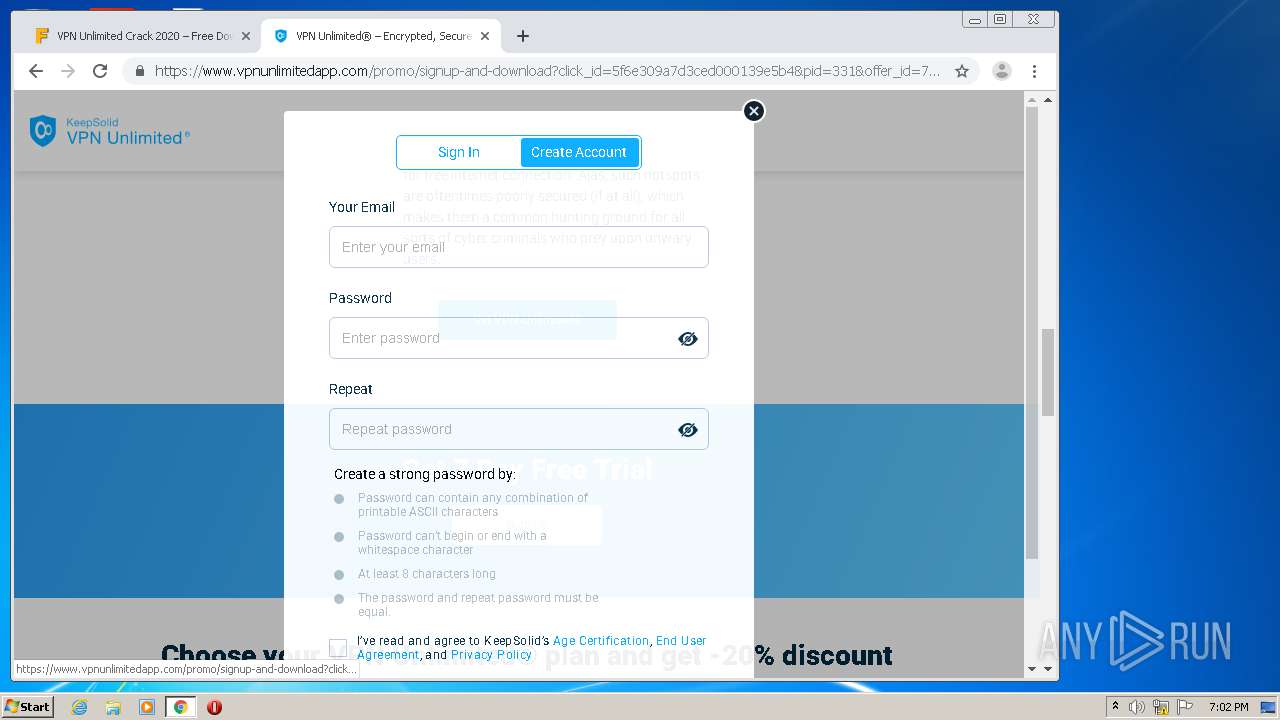
Task: Close the VPN Unlimited Encrypted tab
Action: [x=485, y=36]
